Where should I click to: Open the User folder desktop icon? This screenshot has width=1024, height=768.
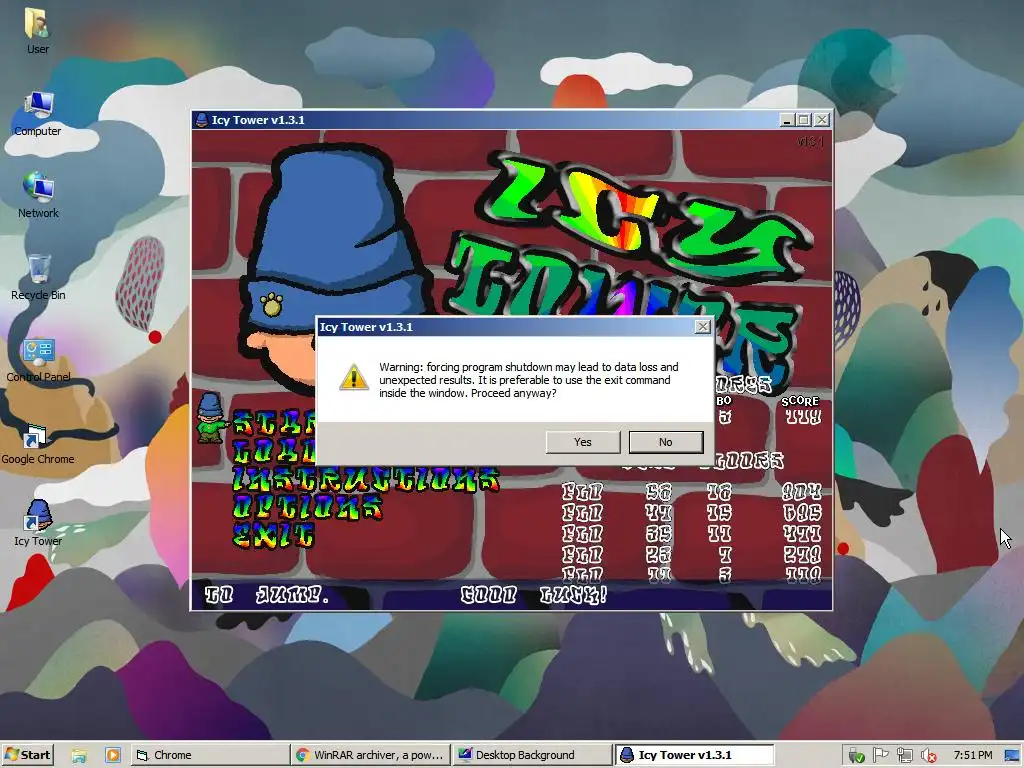[x=37, y=31]
